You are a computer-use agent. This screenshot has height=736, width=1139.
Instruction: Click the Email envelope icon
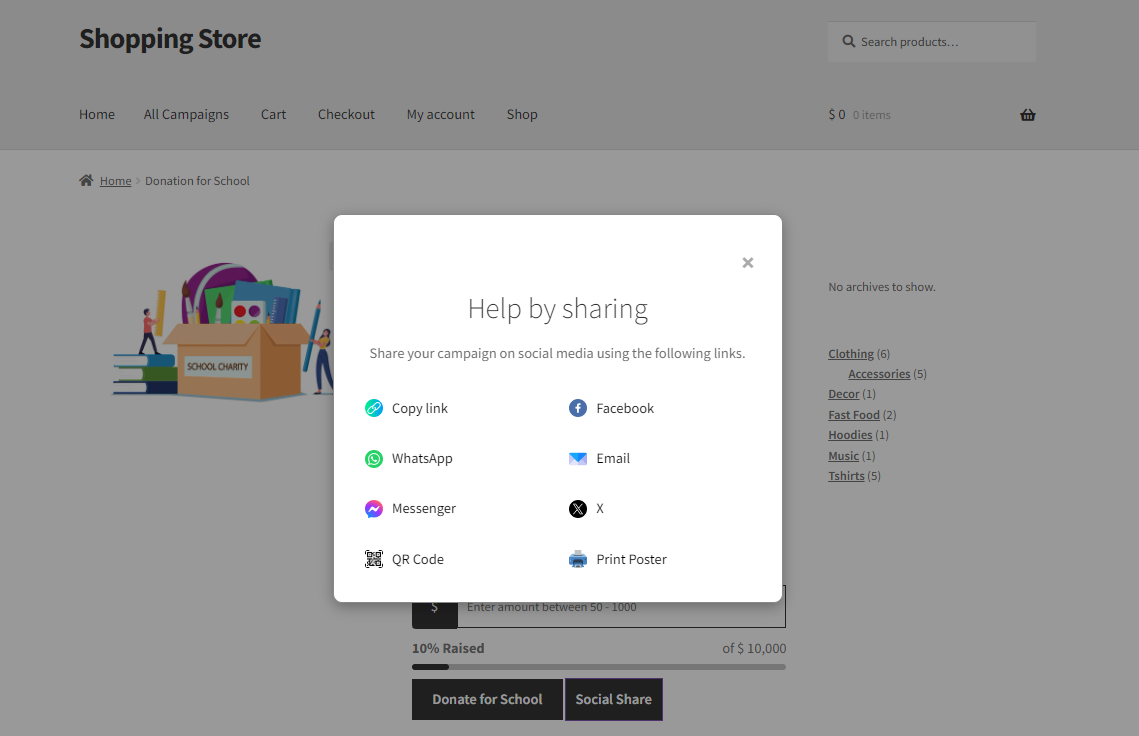pyautogui.click(x=577, y=458)
